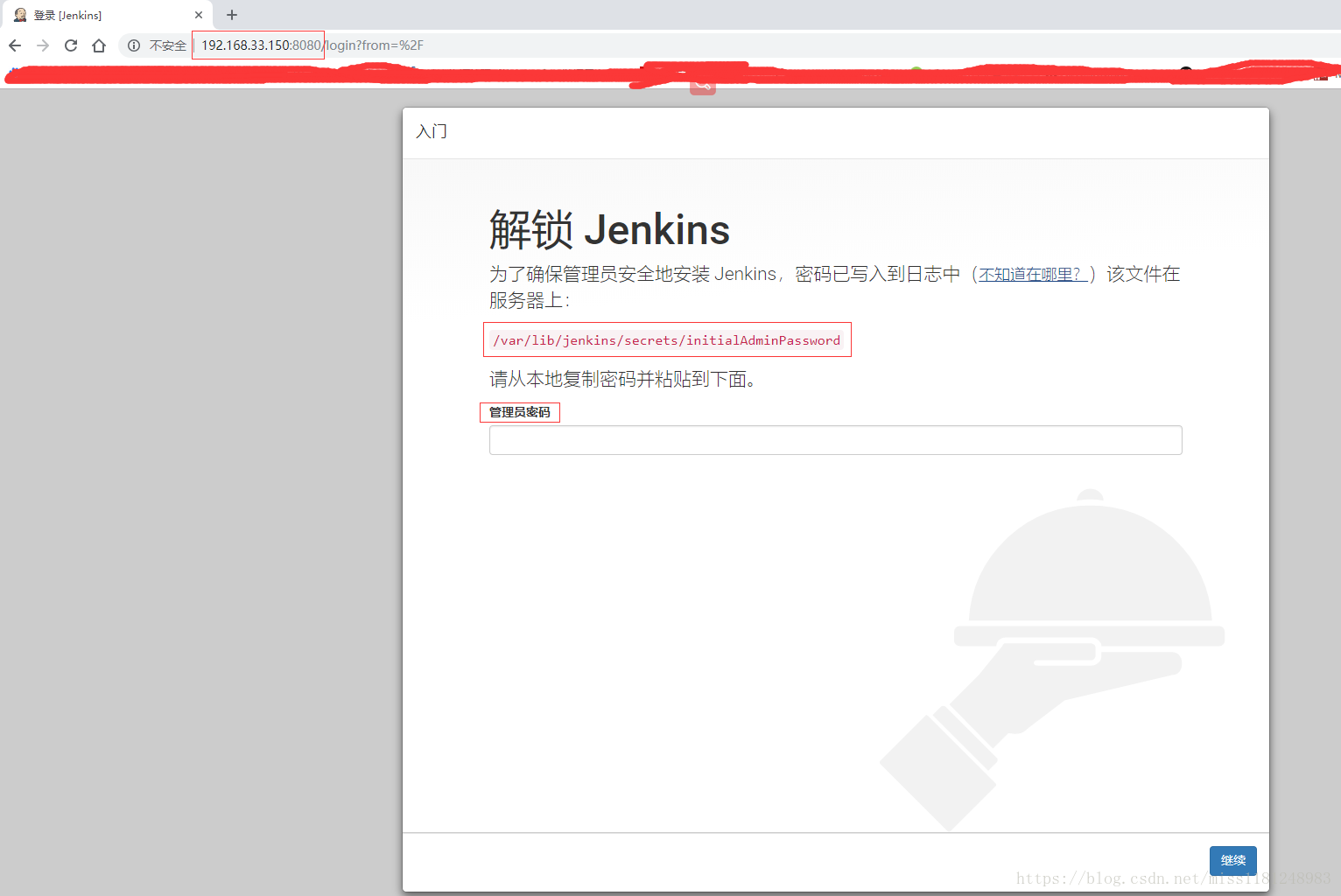The height and width of the screenshot is (896, 1341).
Task: Click the 请从本地复制密码并粘贴到下面 instruction text
Action: coord(621,379)
